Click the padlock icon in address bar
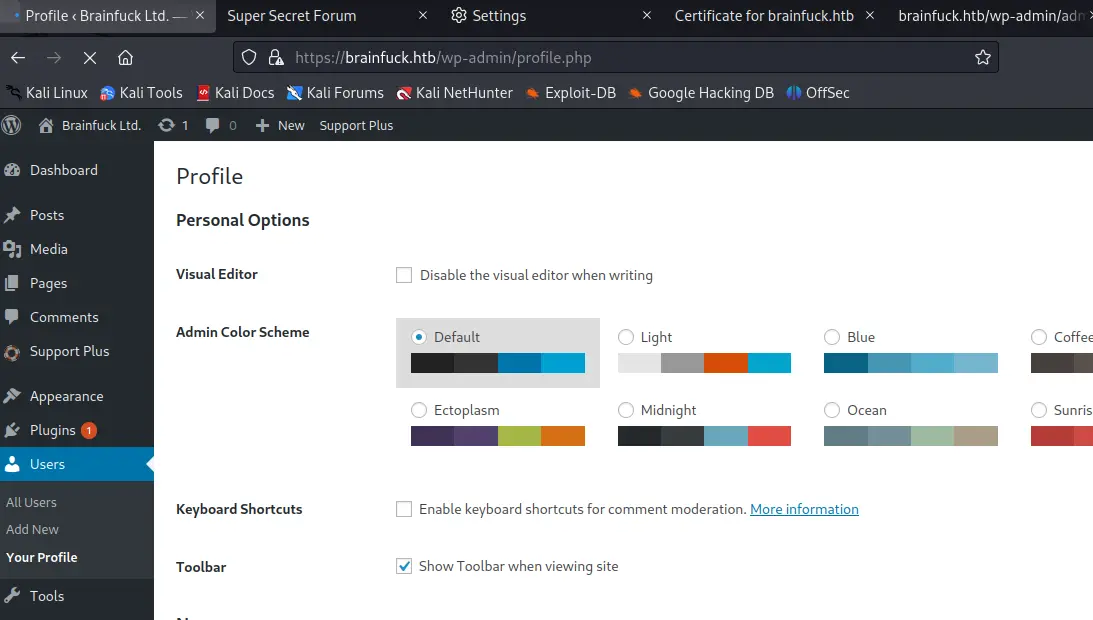The image size is (1093, 620). [277, 58]
